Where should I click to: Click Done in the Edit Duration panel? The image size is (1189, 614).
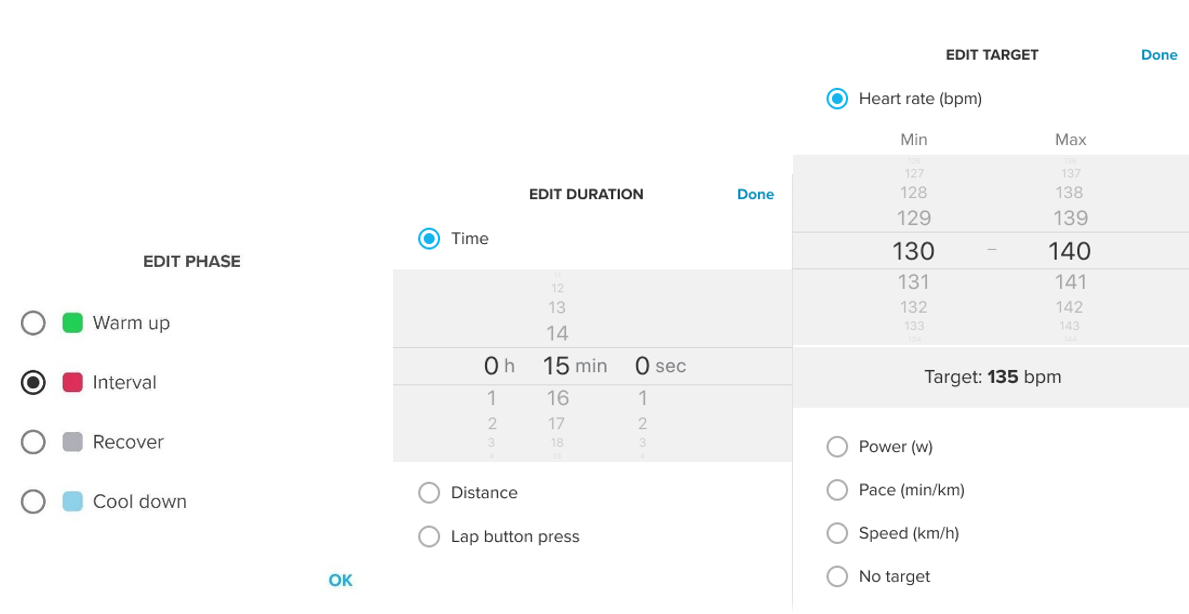755,193
